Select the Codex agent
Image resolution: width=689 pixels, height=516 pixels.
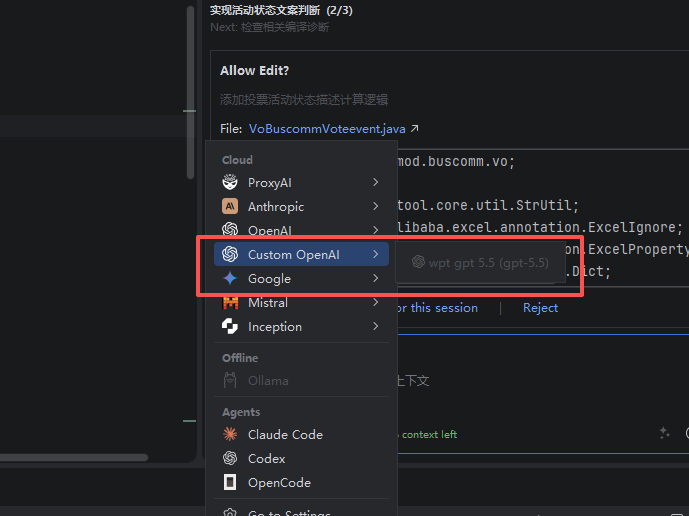click(x=301, y=458)
